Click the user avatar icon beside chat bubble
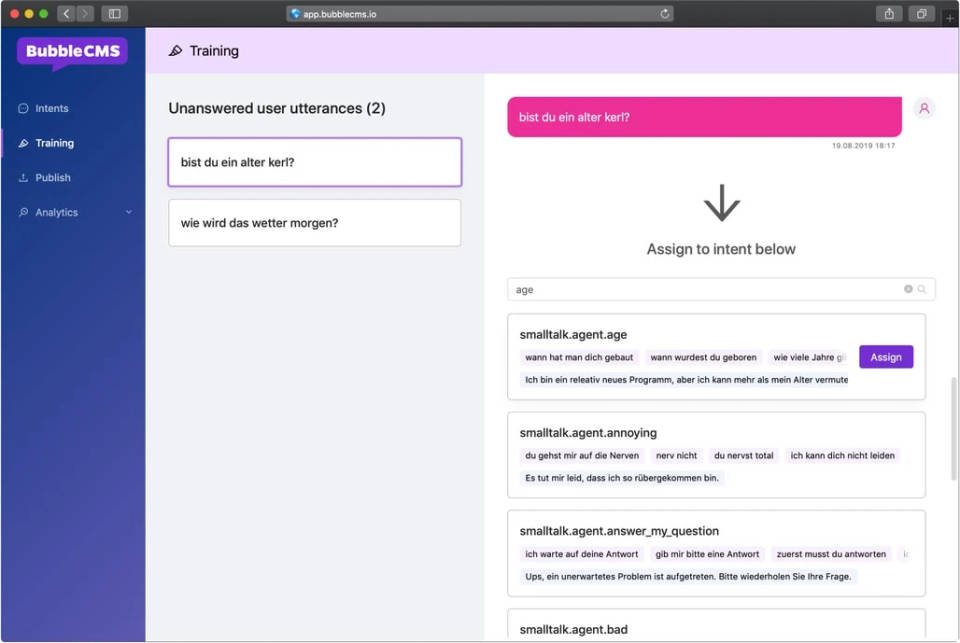The image size is (960, 643). tap(924, 109)
